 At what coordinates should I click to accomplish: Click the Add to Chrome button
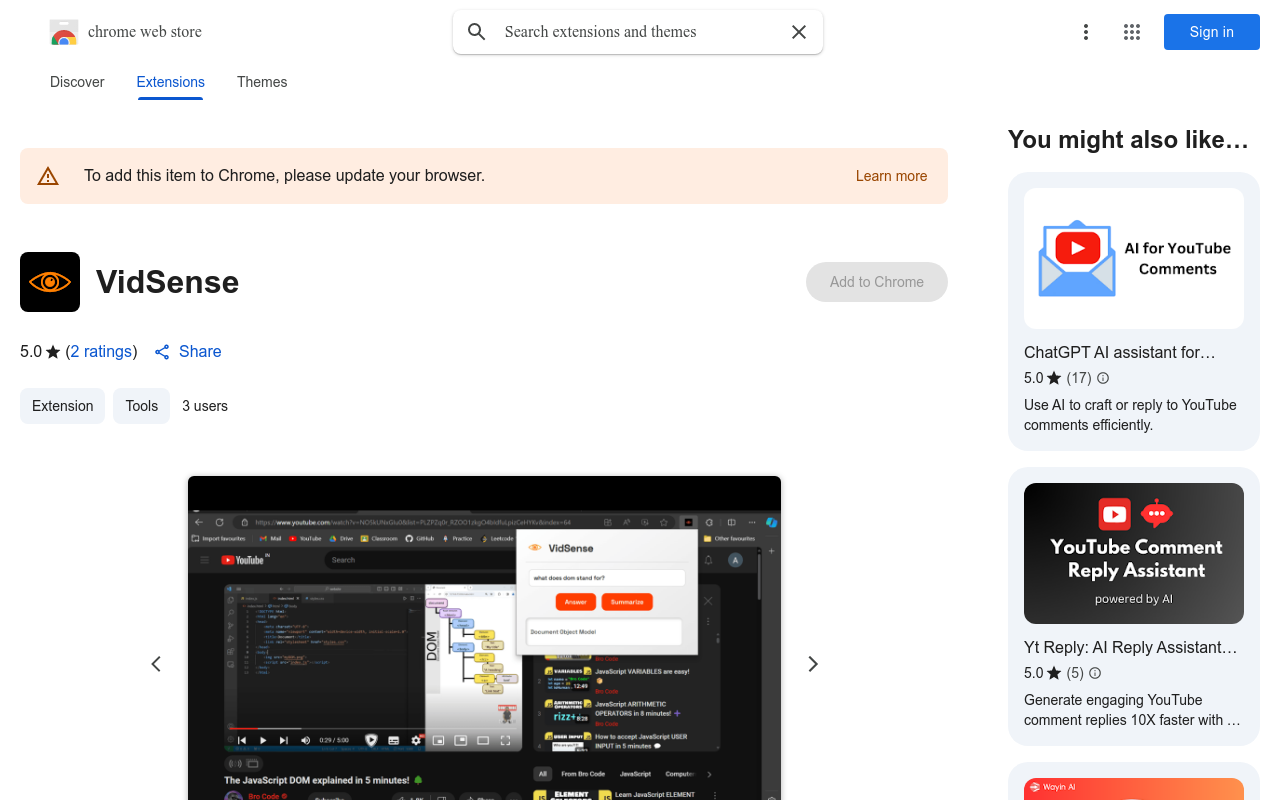877,282
